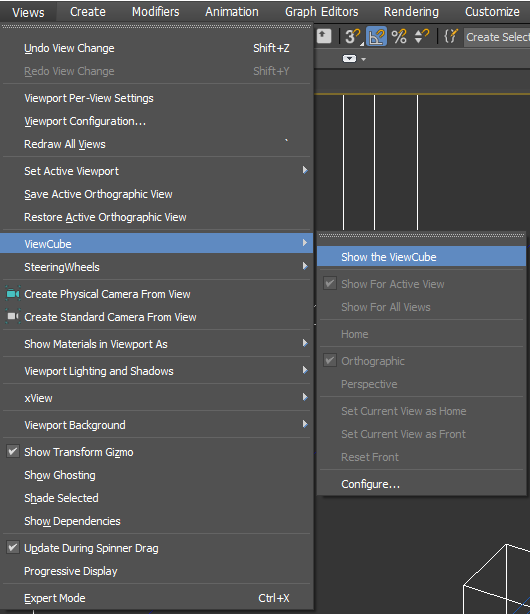Toggle the Percent Snap icon
530x614 pixels.
(x=399, y=37)
